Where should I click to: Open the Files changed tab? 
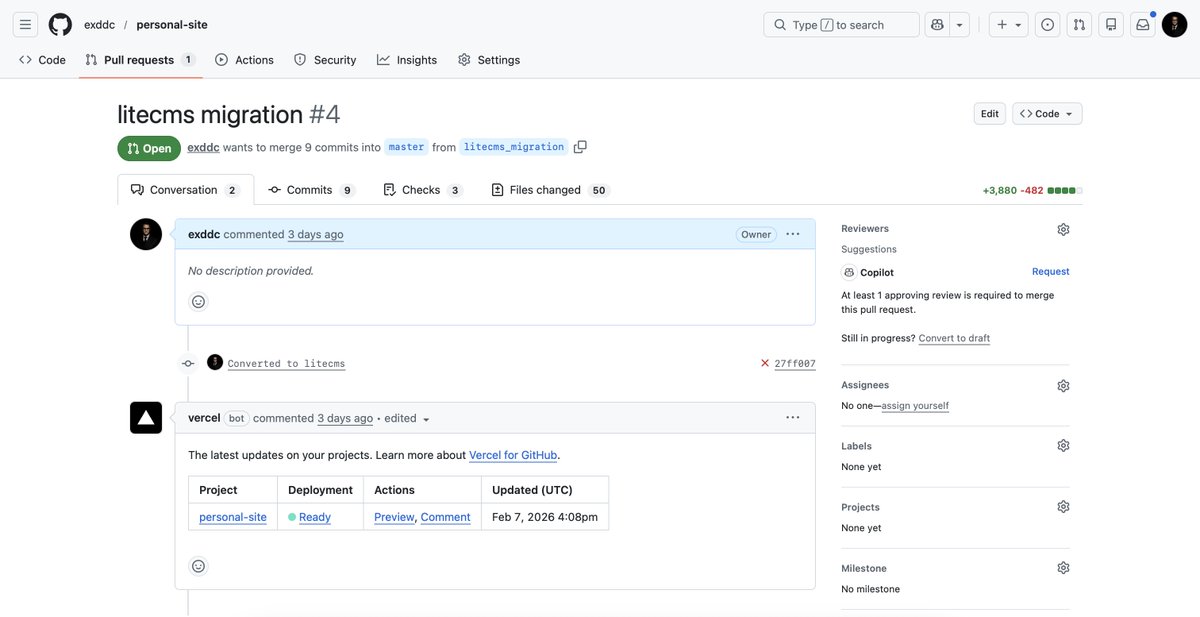click(550, 190)
